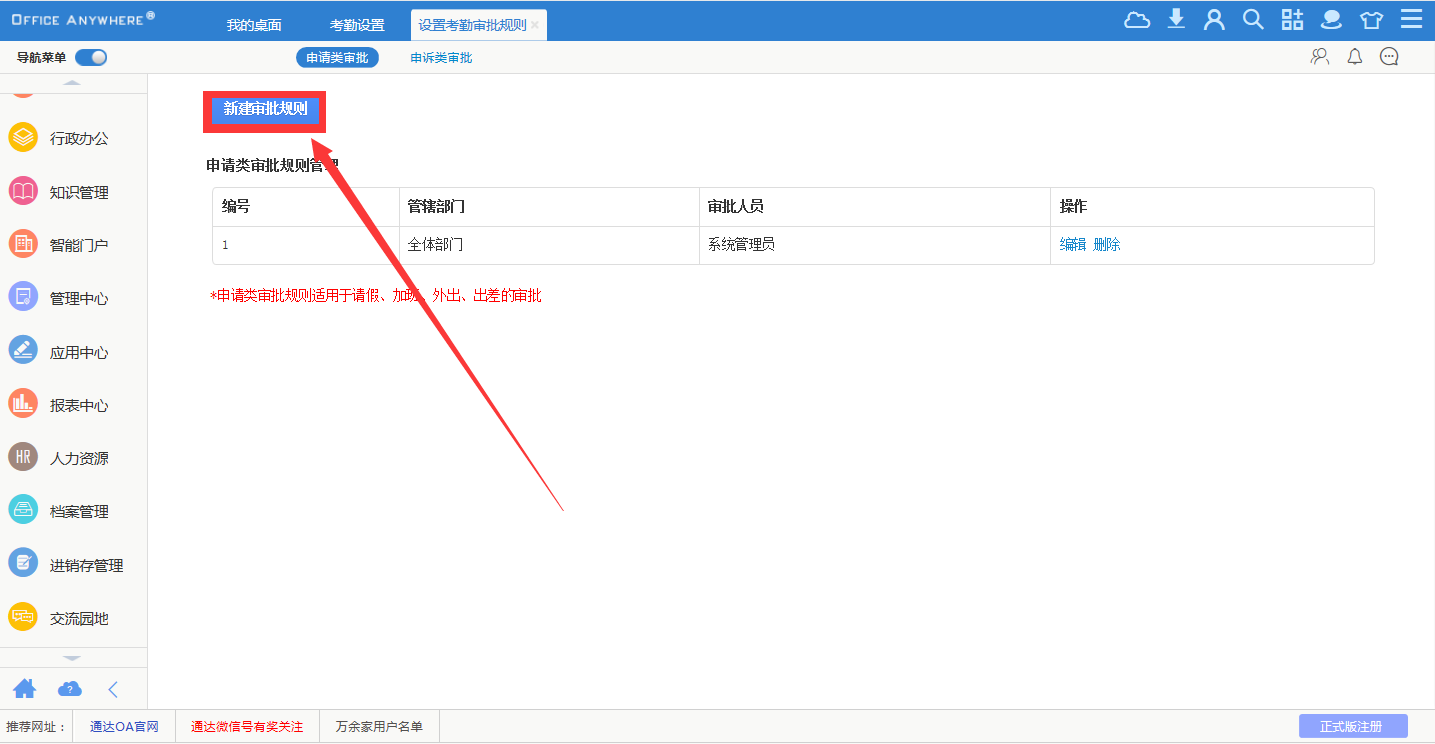Open the chat message bubble icon
This screenshot has width=1435, height=744.
click(1389, 57)
